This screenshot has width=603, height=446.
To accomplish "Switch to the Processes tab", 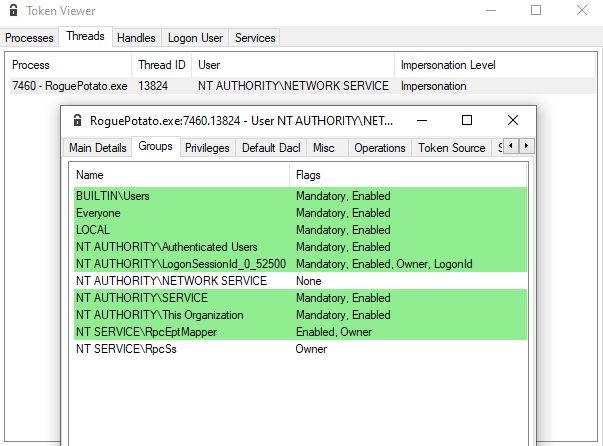I will (29, 37).
